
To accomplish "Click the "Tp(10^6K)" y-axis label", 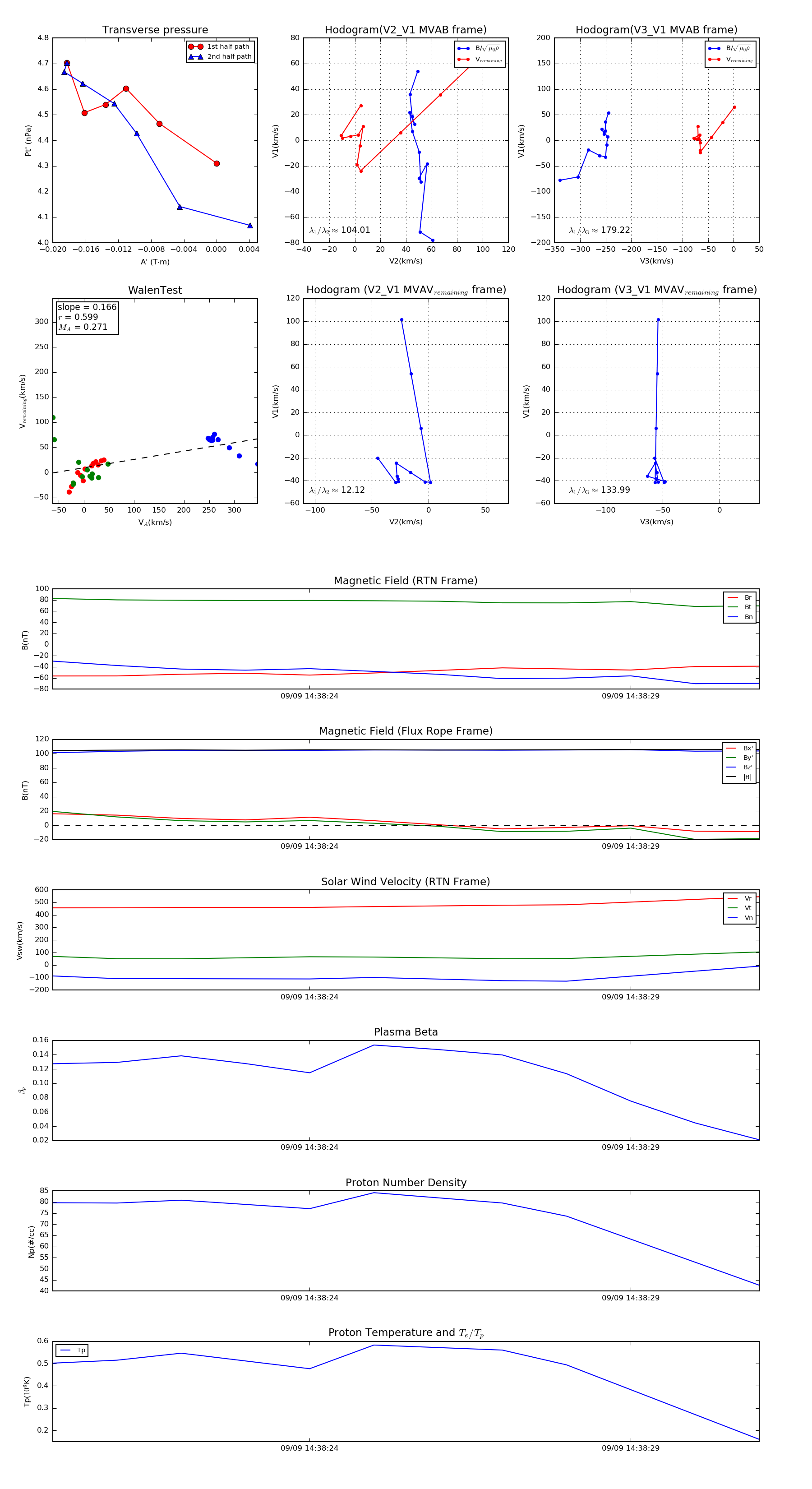I will tap(27, 1392).
